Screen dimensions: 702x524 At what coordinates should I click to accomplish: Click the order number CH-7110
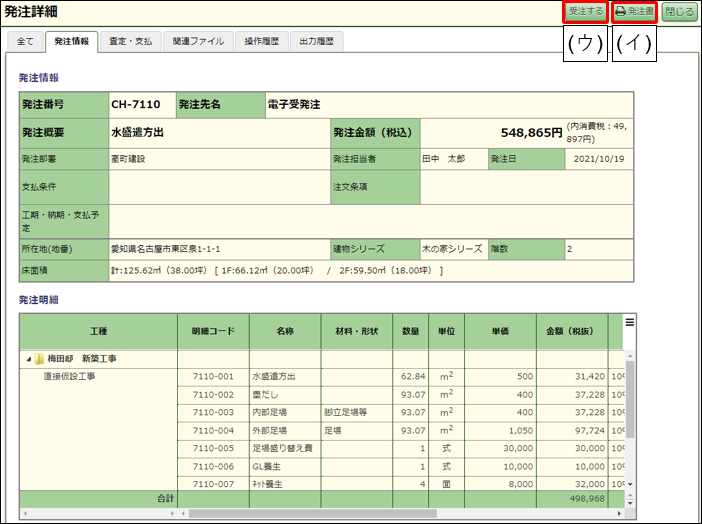tap(136, 104)
